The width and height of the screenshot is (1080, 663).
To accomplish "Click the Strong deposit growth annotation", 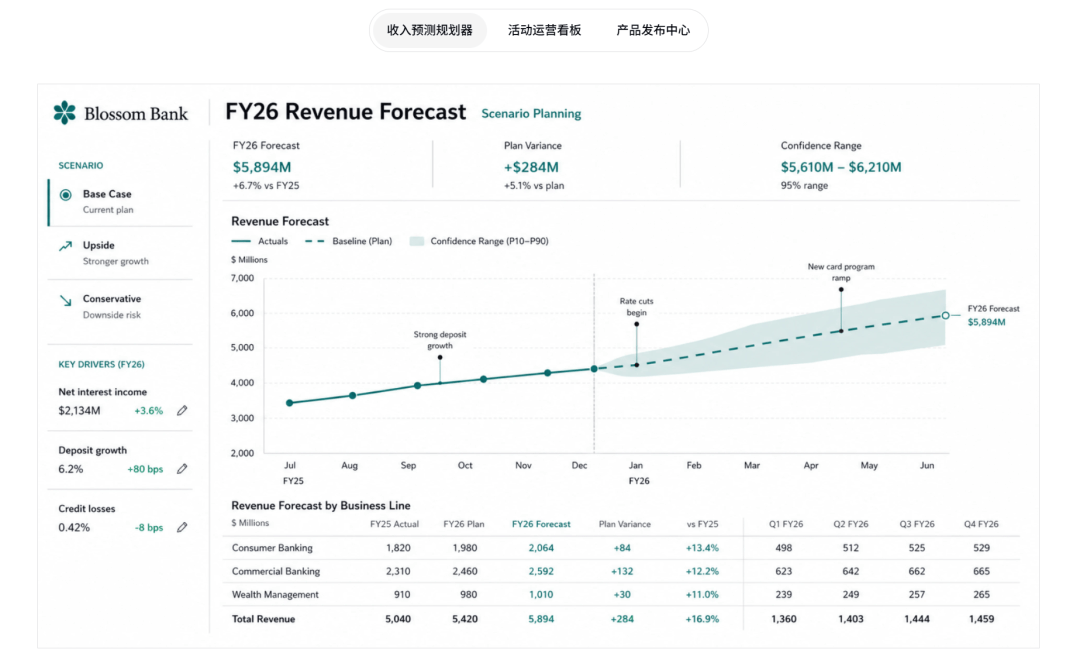I will point(439,340).
